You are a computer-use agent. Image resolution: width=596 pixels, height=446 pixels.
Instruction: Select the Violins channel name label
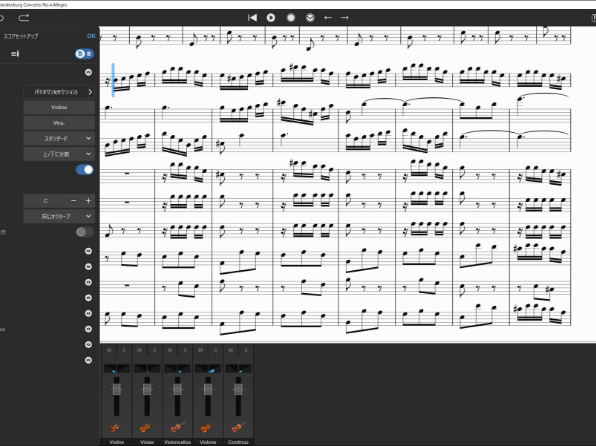click(x=117, y=442)
